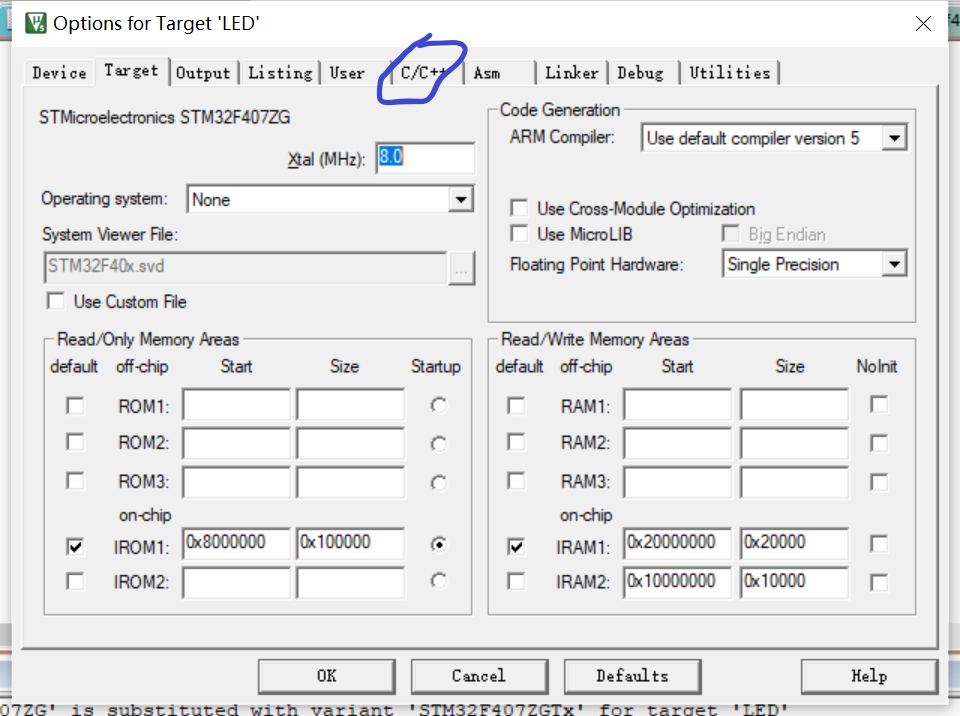This screenshot has width=960, height=716.
Task: Enable the Use MicroLIB option
Action: tap(518, 233)
